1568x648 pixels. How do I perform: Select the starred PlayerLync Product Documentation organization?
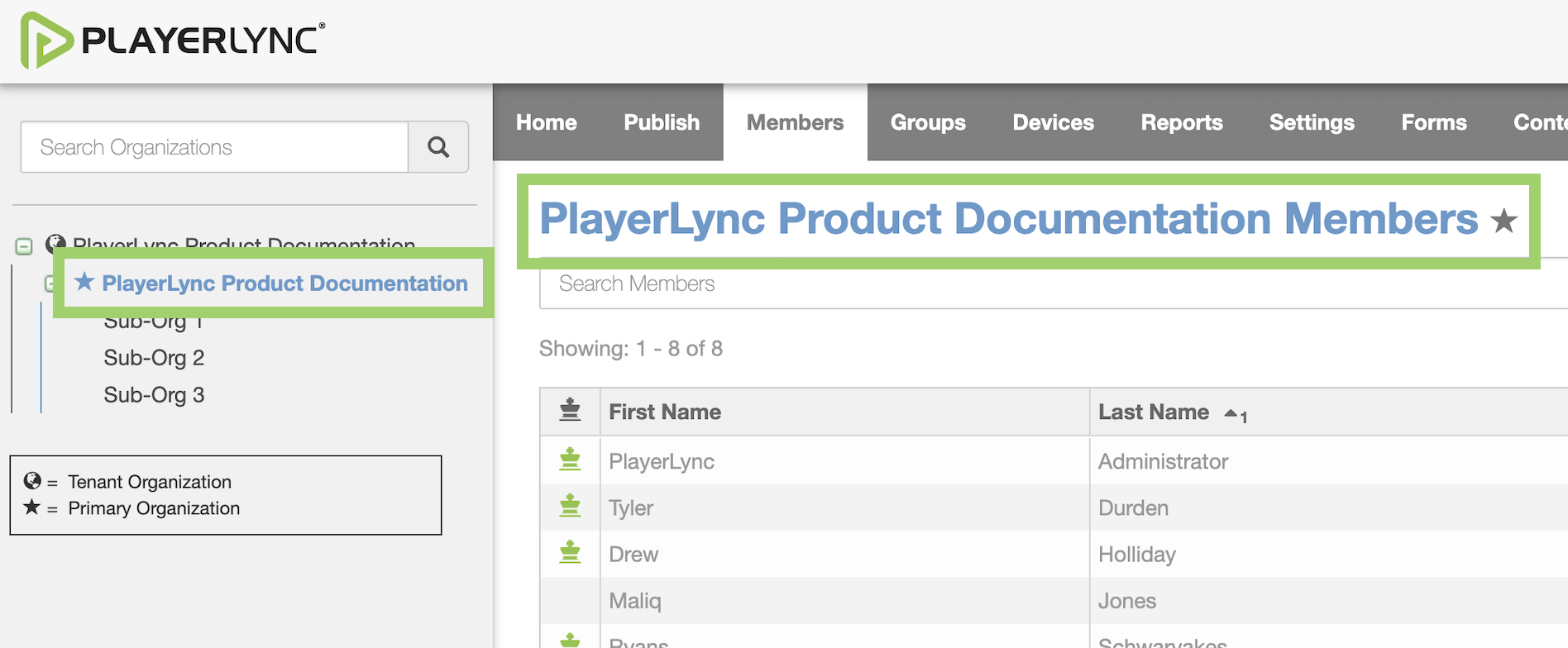tap(284, 283)
